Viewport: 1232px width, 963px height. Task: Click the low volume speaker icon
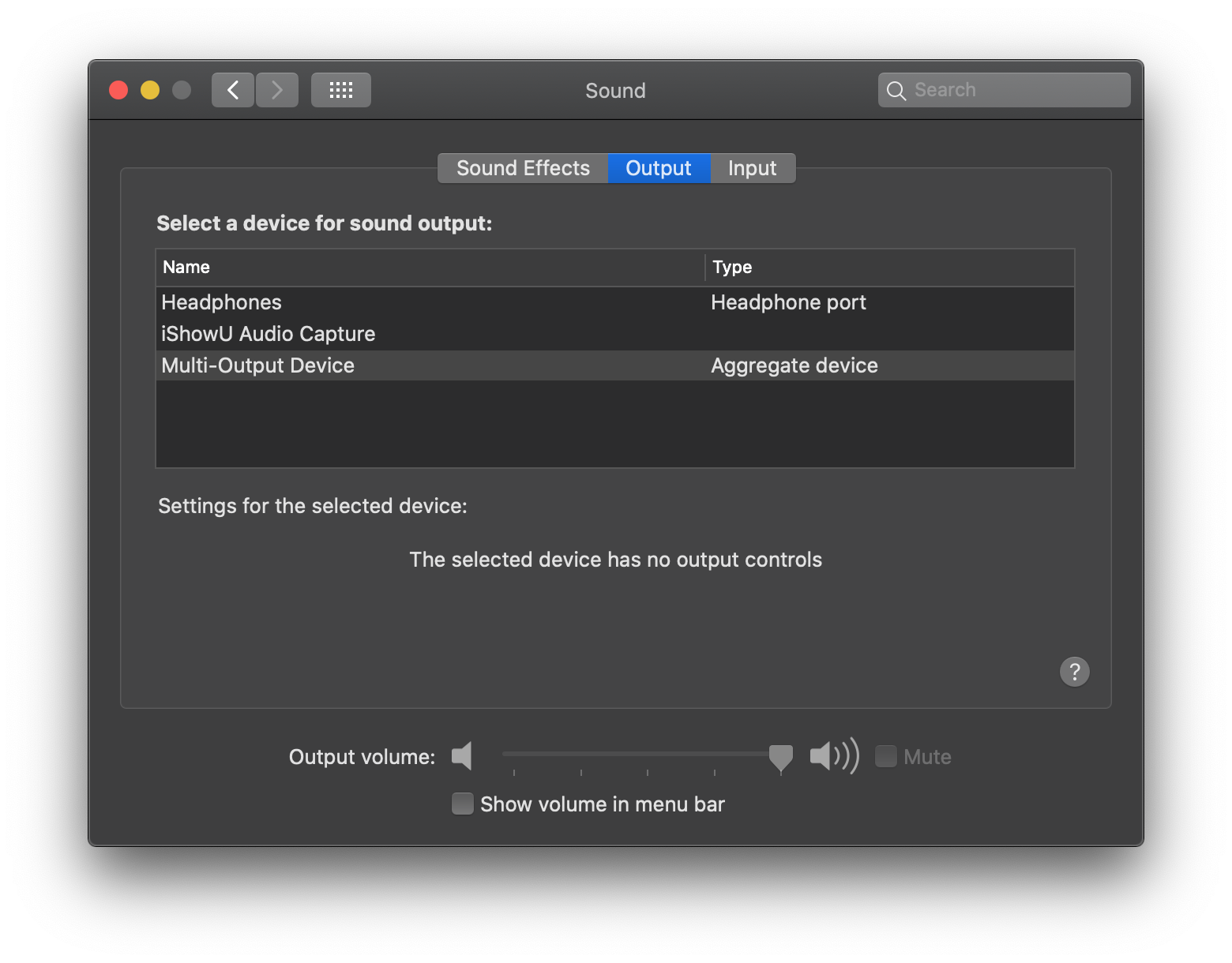tap(461, 756)
